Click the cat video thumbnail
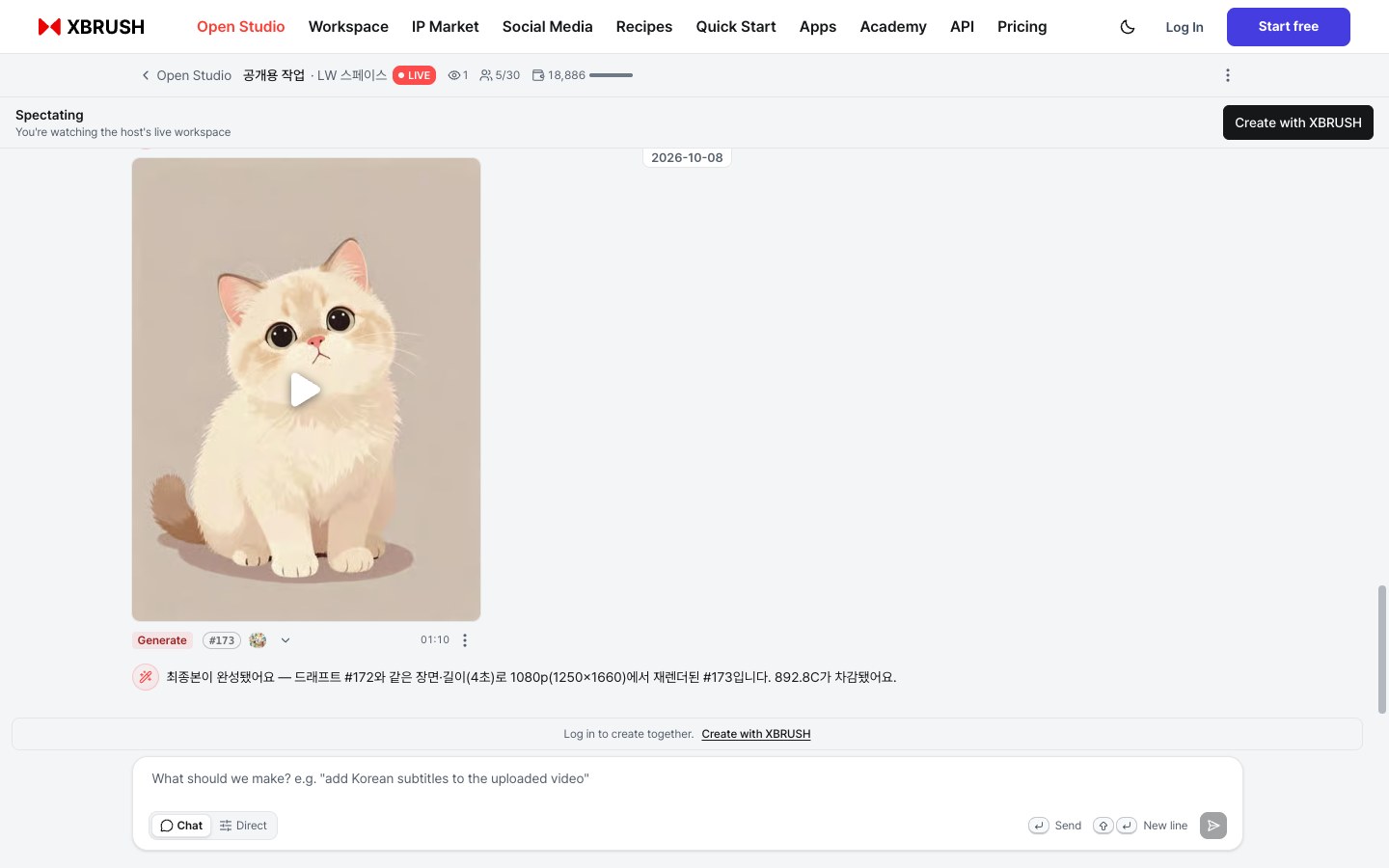The image size is (1389, 868). pos(306,390)
